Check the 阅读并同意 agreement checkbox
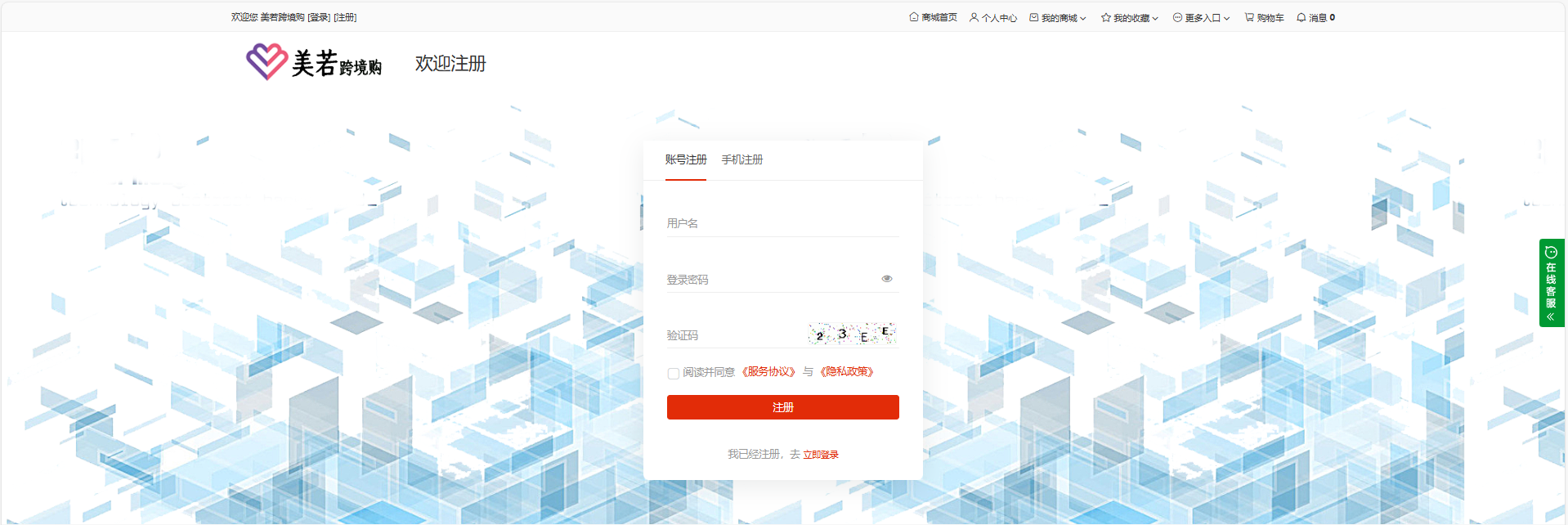Image resolution: width=1568 pixels, height=525 pixels. pyautogui.click(x=673, y=373)
